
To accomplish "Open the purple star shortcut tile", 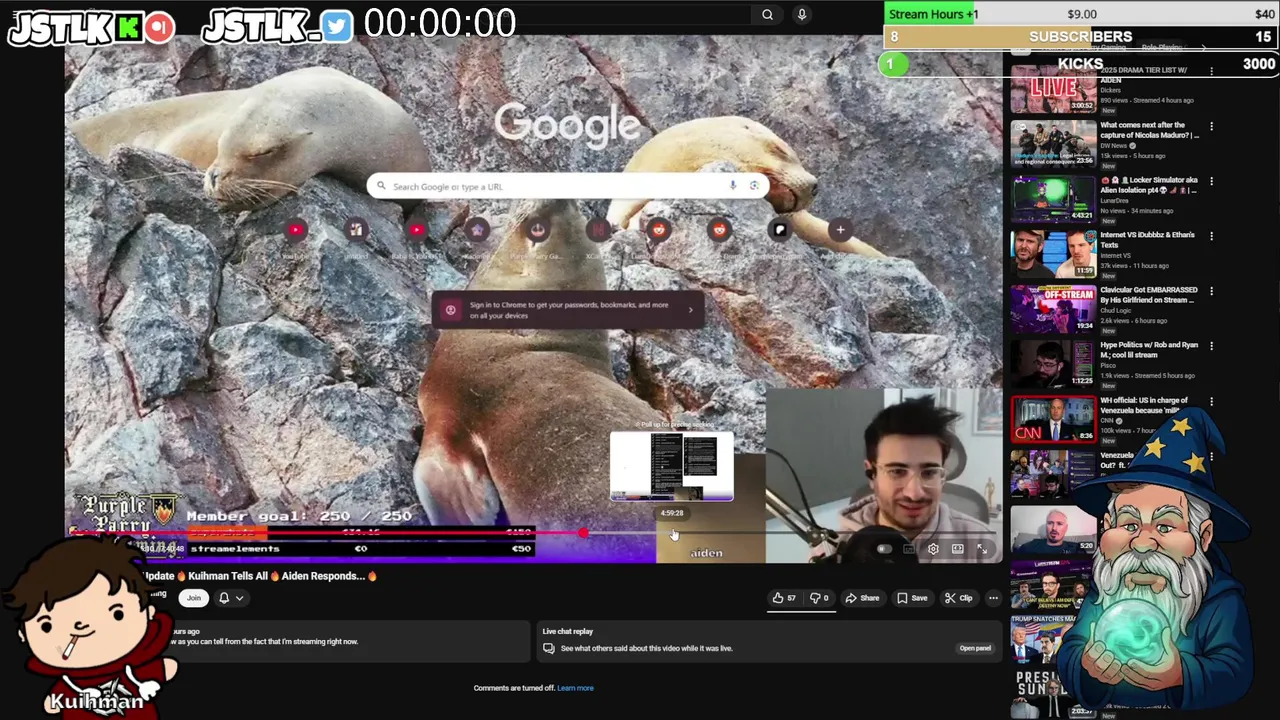I will [x=477, y=230].
